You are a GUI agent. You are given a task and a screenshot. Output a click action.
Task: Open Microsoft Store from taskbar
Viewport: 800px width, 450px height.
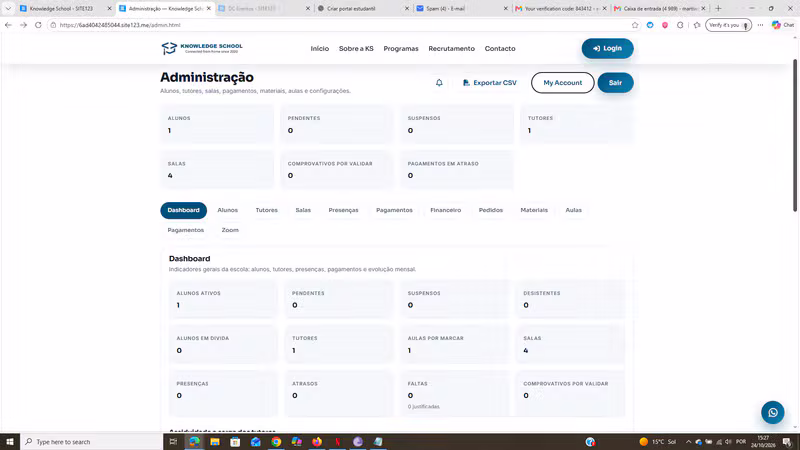235,442
